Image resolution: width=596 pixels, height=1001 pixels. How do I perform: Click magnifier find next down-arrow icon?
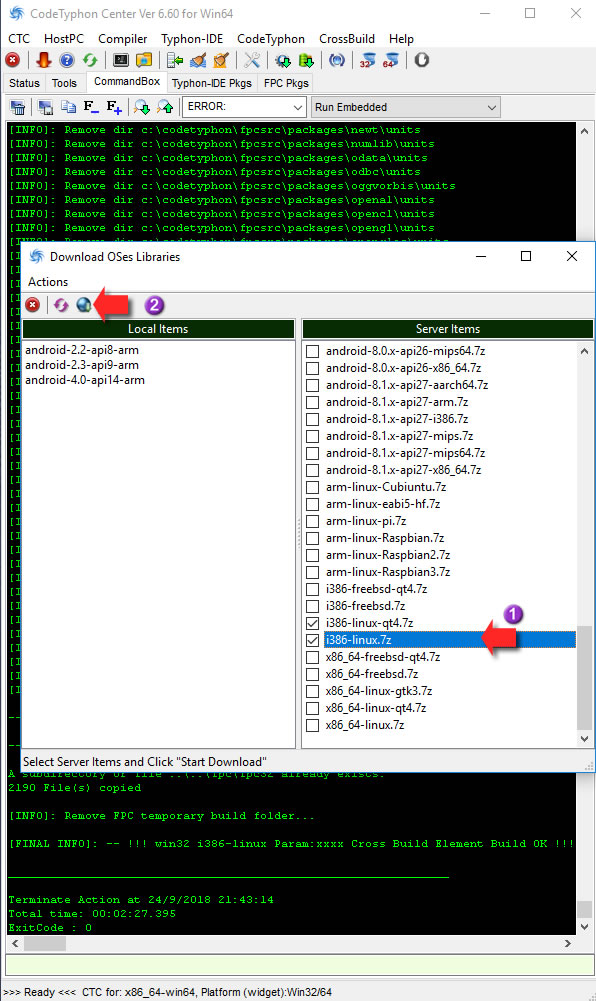tap(142, 107)
